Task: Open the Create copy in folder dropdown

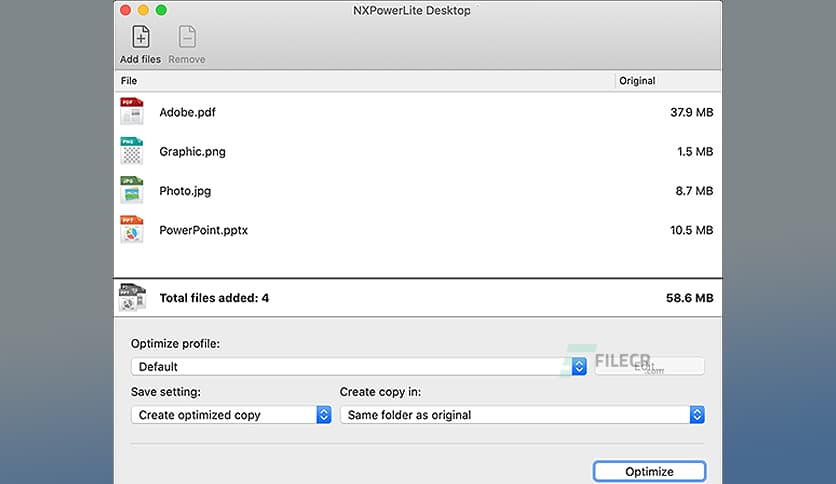Action: click(522, 415)
